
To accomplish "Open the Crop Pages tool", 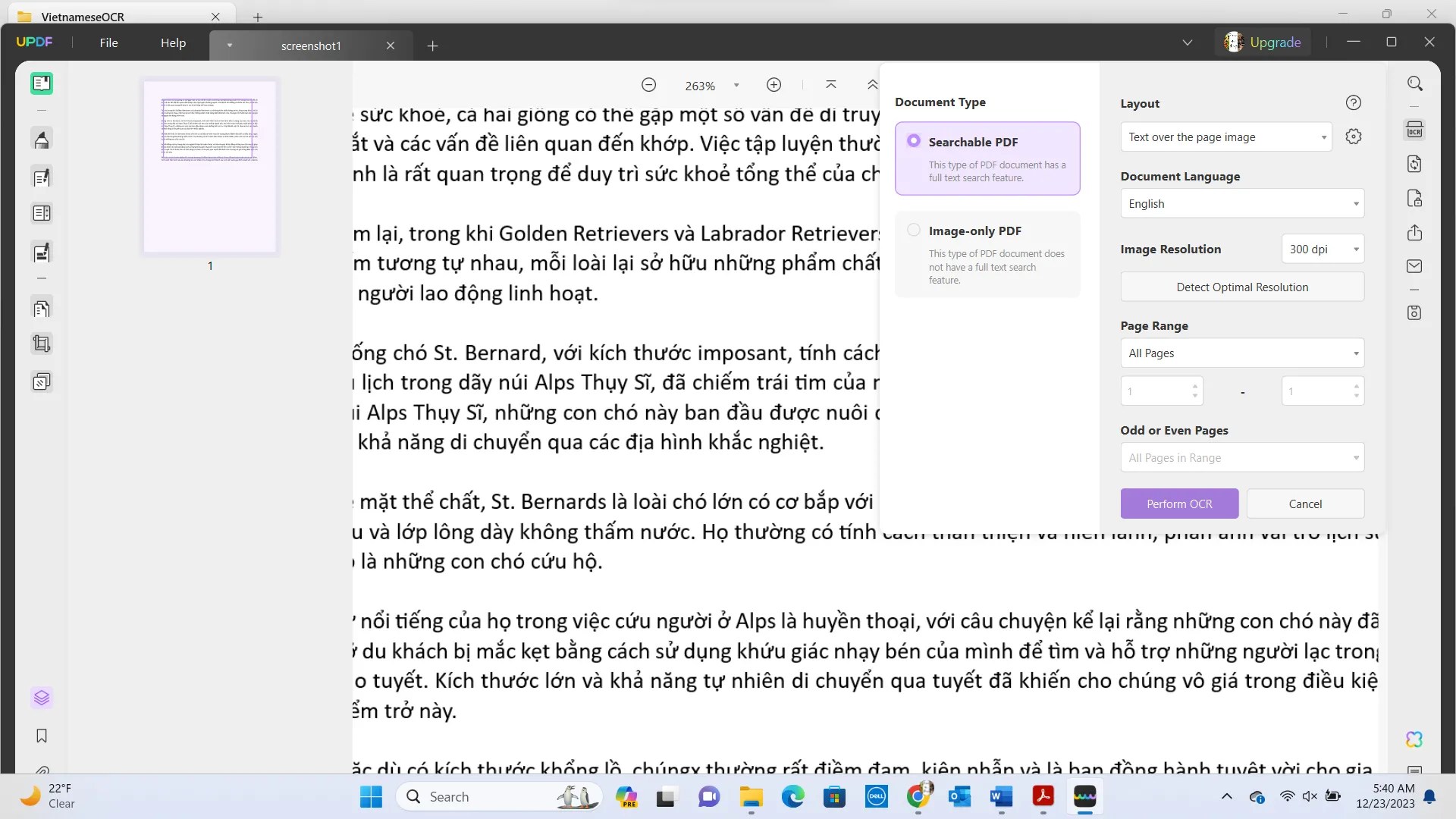I will click(x=42, y=344).
